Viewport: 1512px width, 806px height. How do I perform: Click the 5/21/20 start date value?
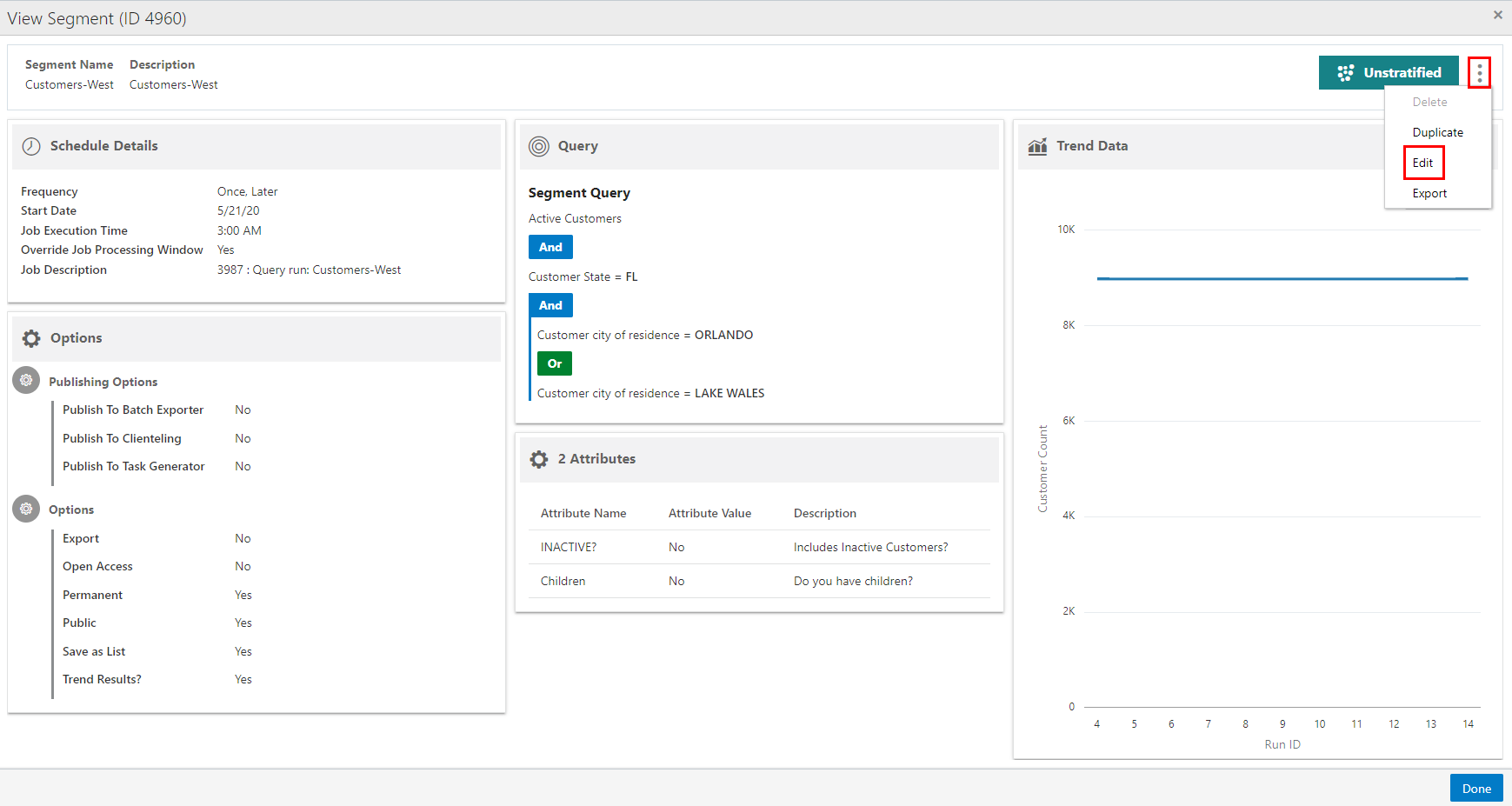click(x=238, y=210)
